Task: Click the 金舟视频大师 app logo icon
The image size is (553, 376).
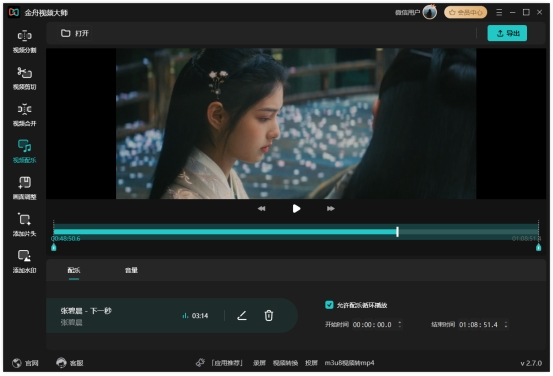Action: coord(14,12)
